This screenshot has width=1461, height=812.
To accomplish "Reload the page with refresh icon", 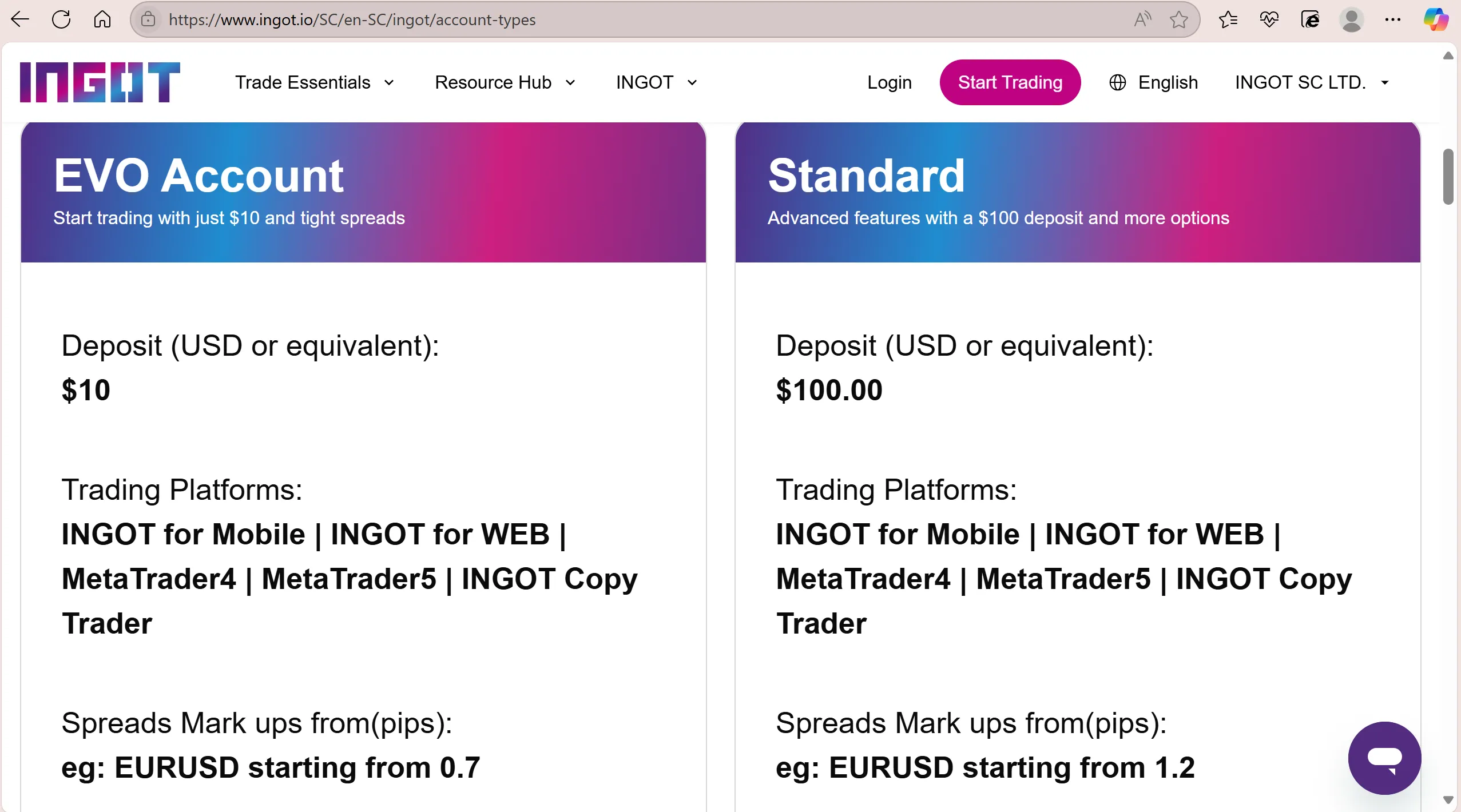I will [x=61, y=19].
